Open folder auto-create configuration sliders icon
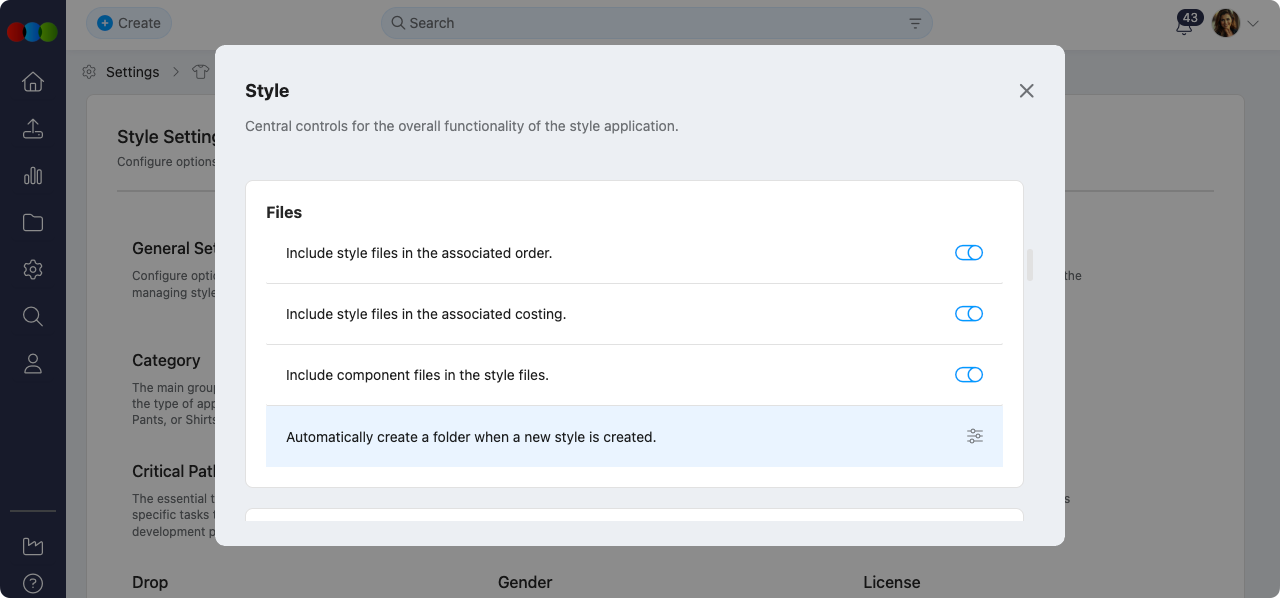Viewport: 1280px width, 598px height. 975,436
